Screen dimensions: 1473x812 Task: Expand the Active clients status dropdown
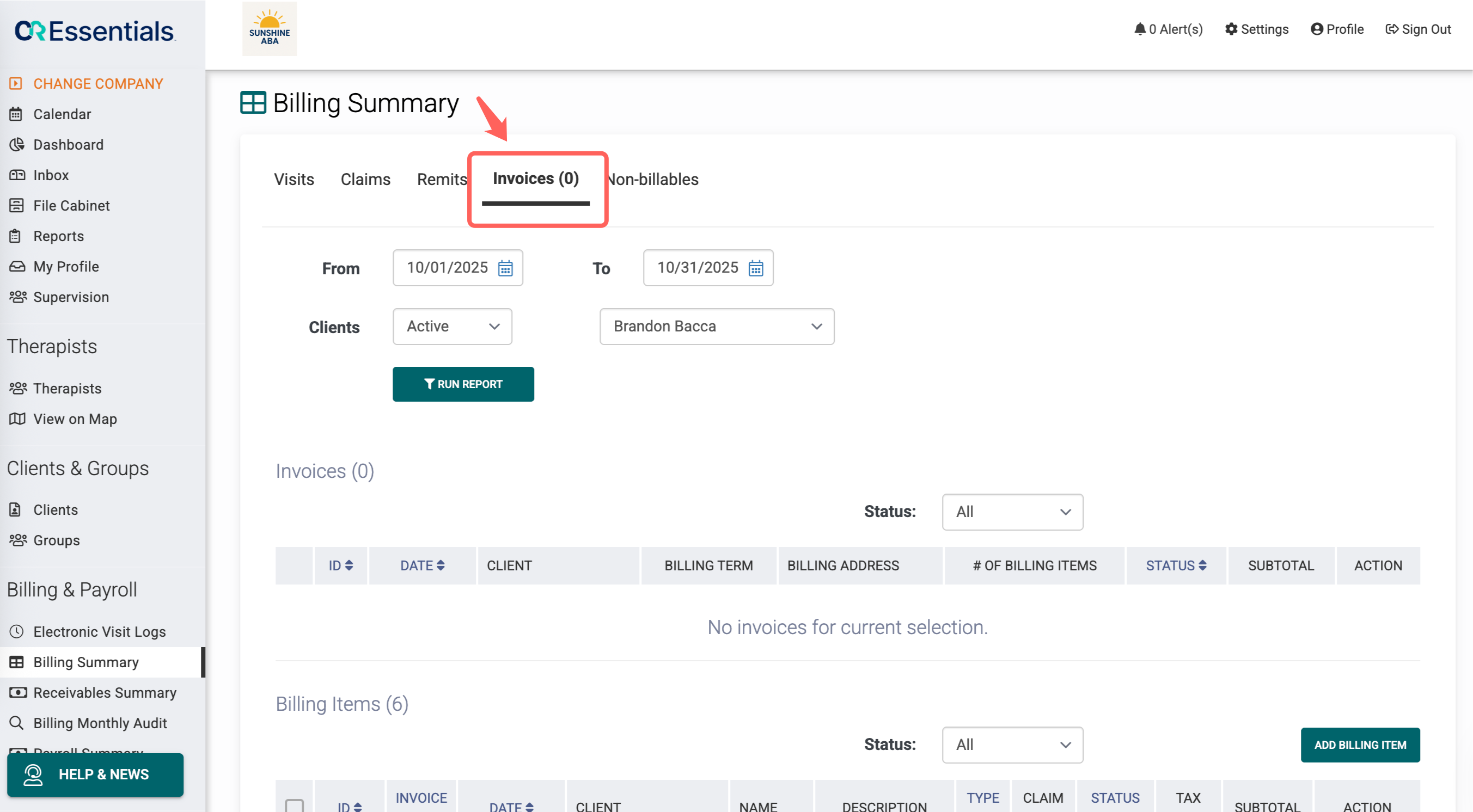(452, 327)
